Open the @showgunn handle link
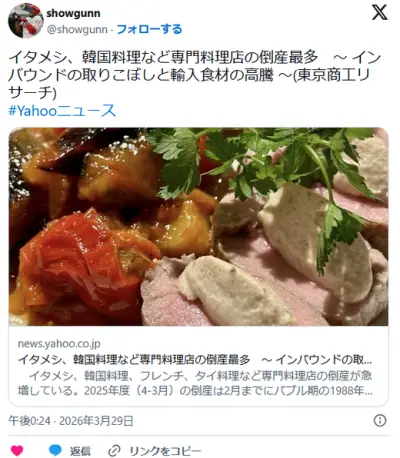Screen dimensions: 400x458 click(77, 29)
